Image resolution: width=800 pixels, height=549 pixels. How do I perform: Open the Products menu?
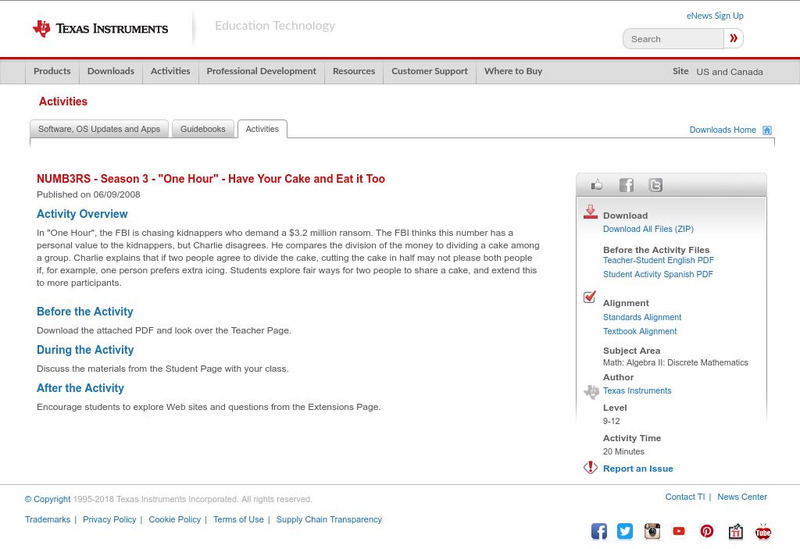52,71
